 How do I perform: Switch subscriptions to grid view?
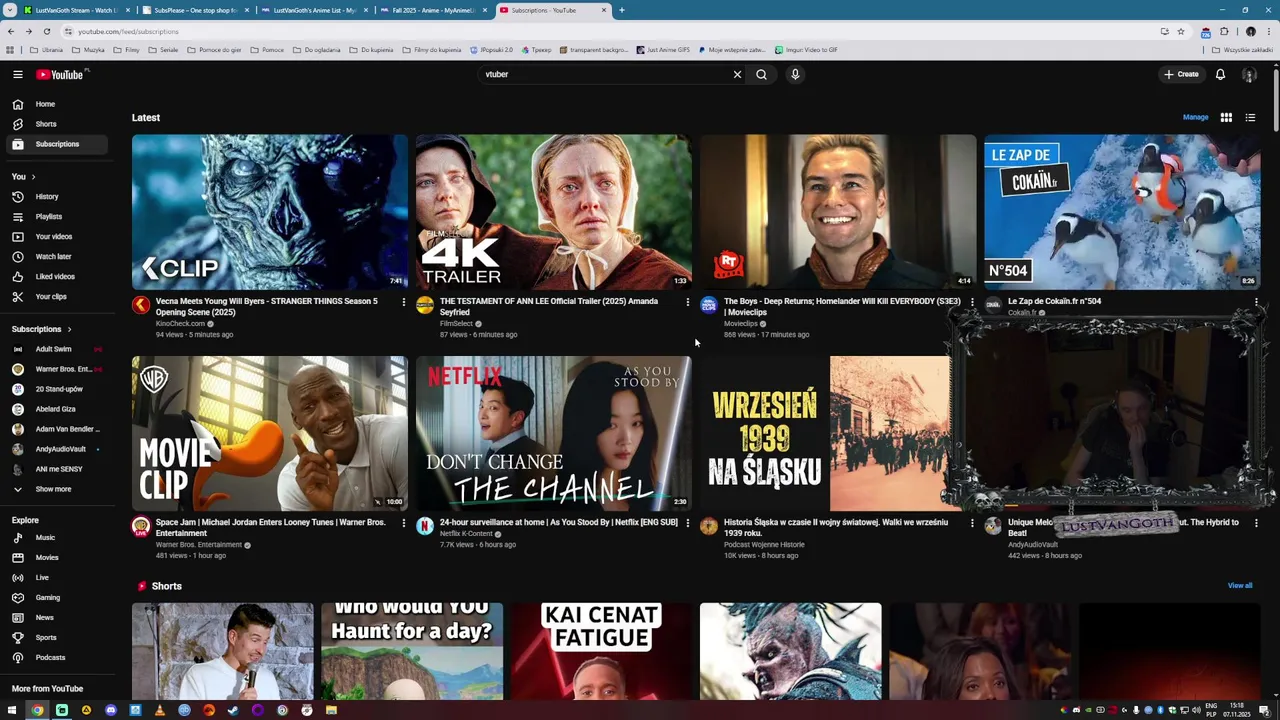click(1226, 117)
